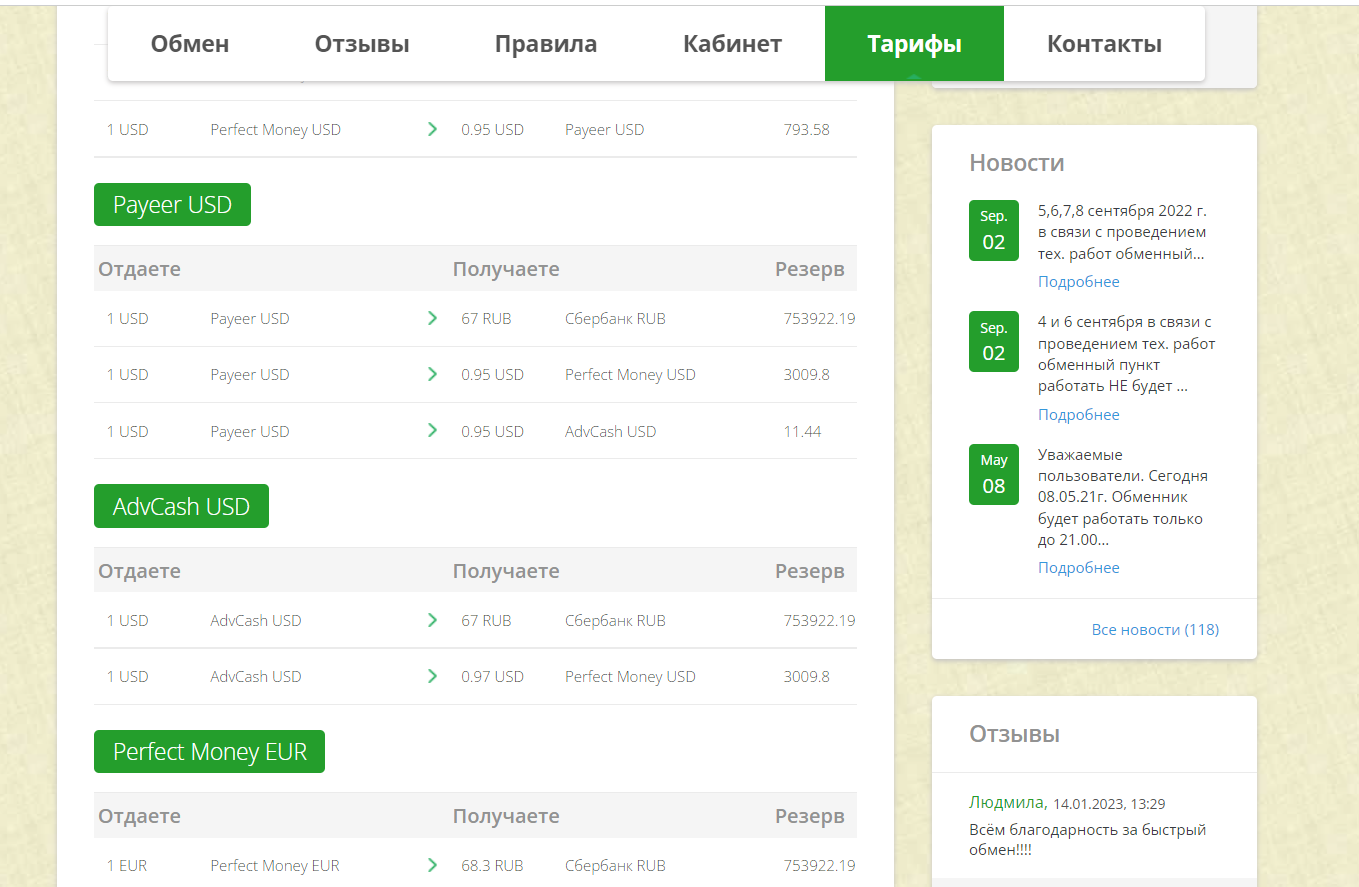1359x887 pixels.
Task: Click the 68.3 RUB rate value
Action: coord(492,865)
